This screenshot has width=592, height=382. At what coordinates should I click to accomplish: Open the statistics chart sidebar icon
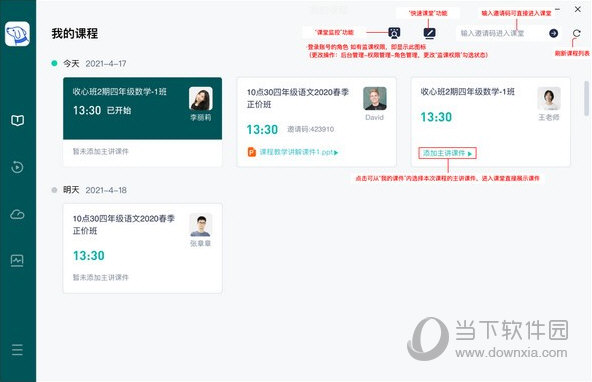[17, 260]
